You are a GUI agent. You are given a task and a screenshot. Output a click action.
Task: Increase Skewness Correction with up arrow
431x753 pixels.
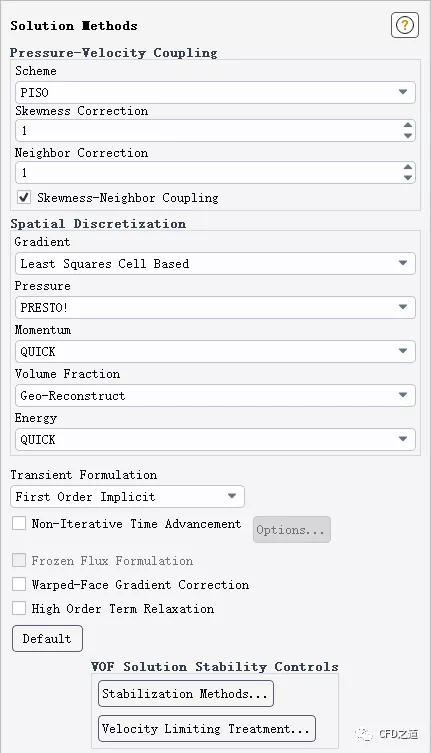(408, 125)
